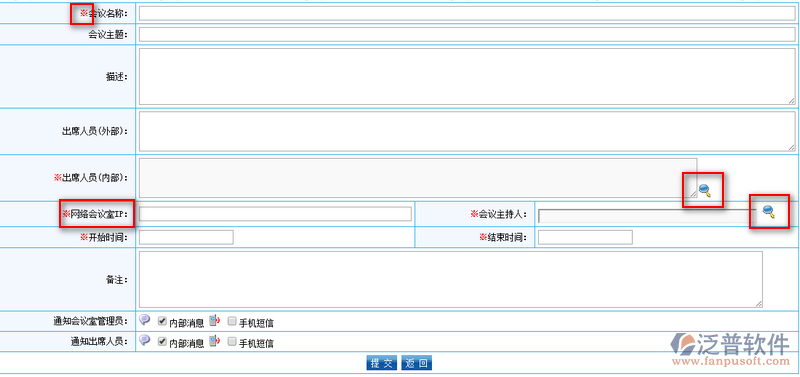
Task: Focus the 网络会议室IP input field
Action: [x=275, y=214]
